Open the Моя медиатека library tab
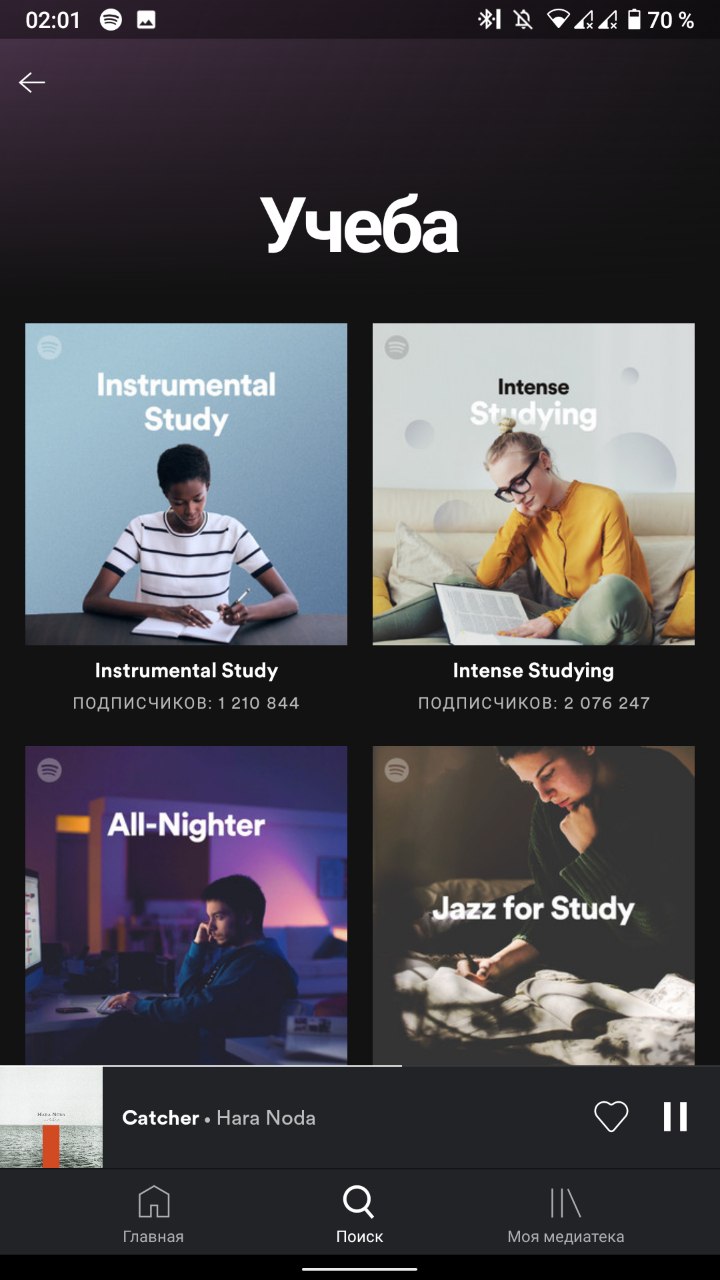This screenshot has width=720, height=1280. click(x=565, y=1215)
